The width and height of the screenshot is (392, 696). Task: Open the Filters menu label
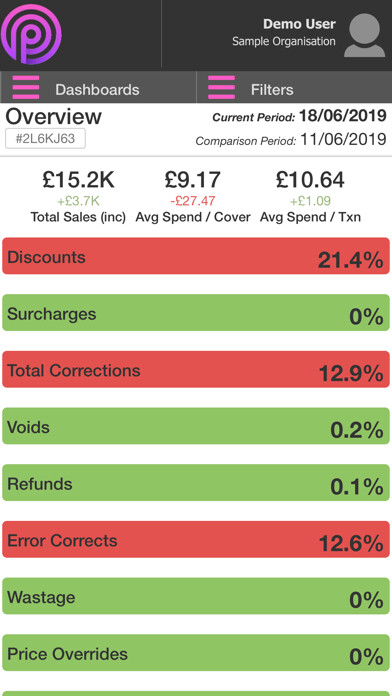272,90
